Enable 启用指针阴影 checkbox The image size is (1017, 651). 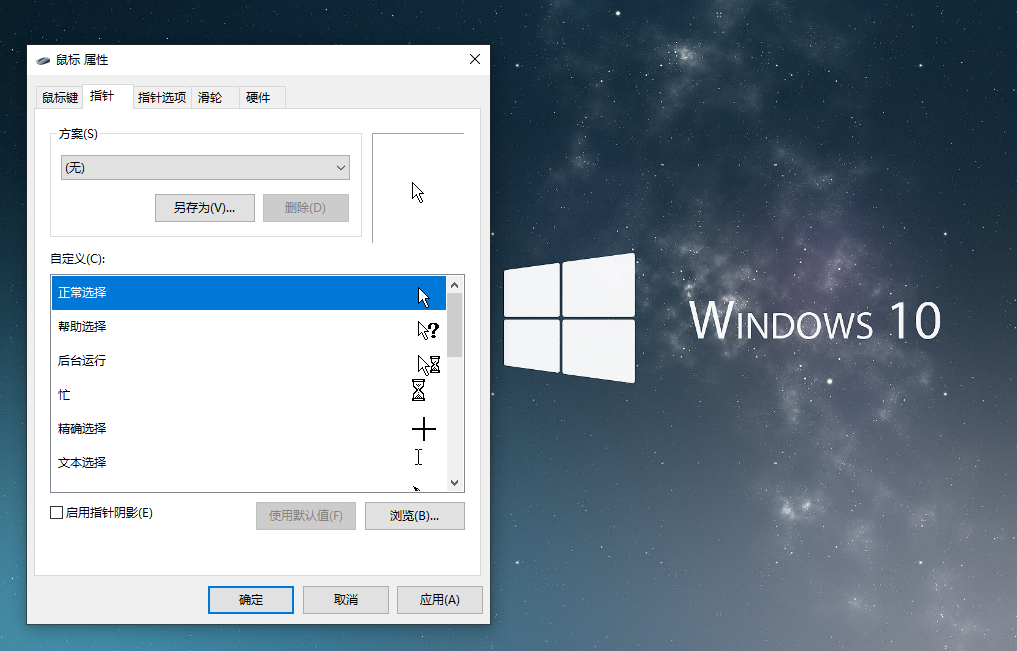pos(57,513)
